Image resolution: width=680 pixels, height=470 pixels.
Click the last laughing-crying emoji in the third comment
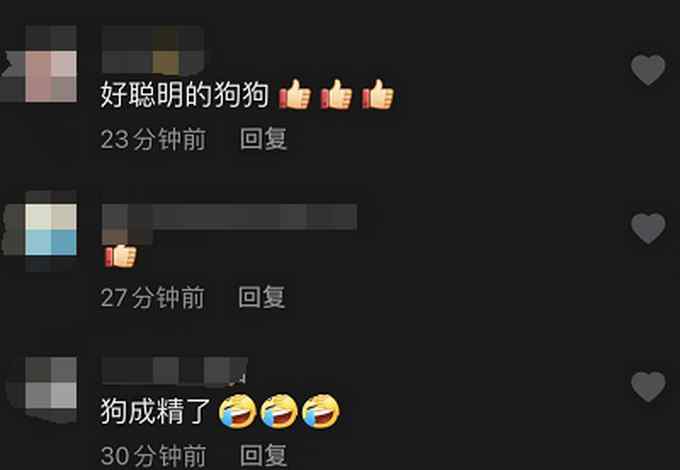pyautogui.click(x=320, y=411)
